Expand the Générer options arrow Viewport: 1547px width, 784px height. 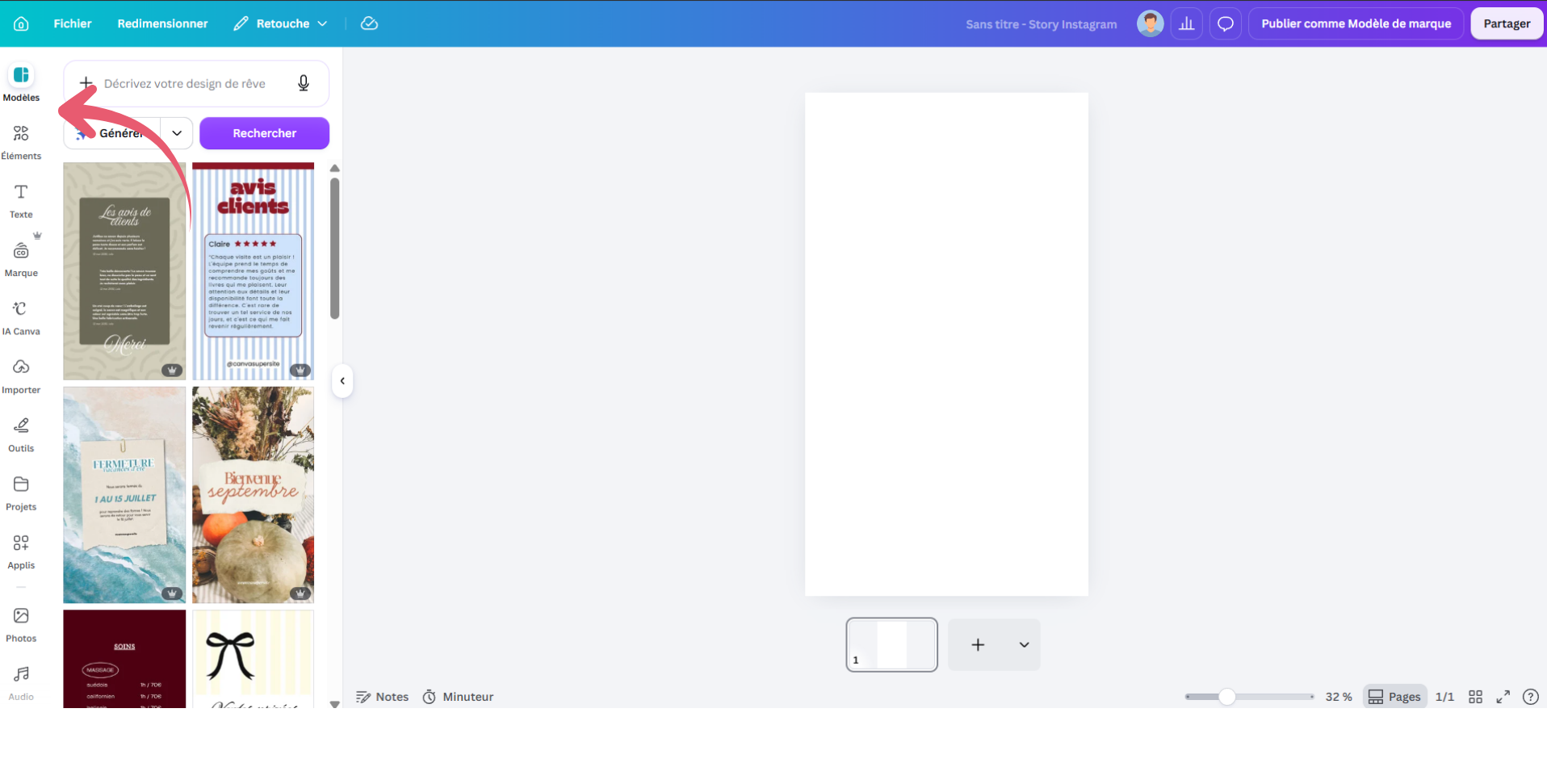point(177,133)
